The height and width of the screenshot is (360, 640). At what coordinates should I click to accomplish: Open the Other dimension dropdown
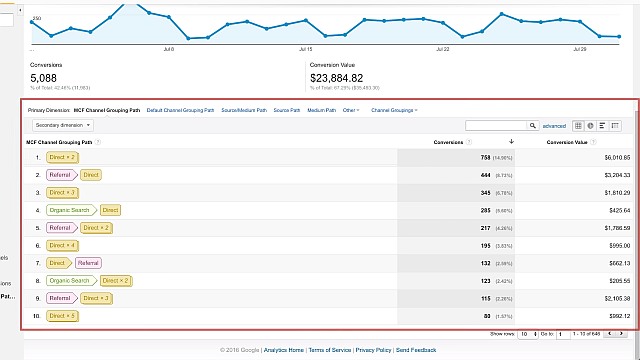pos(351,110)
